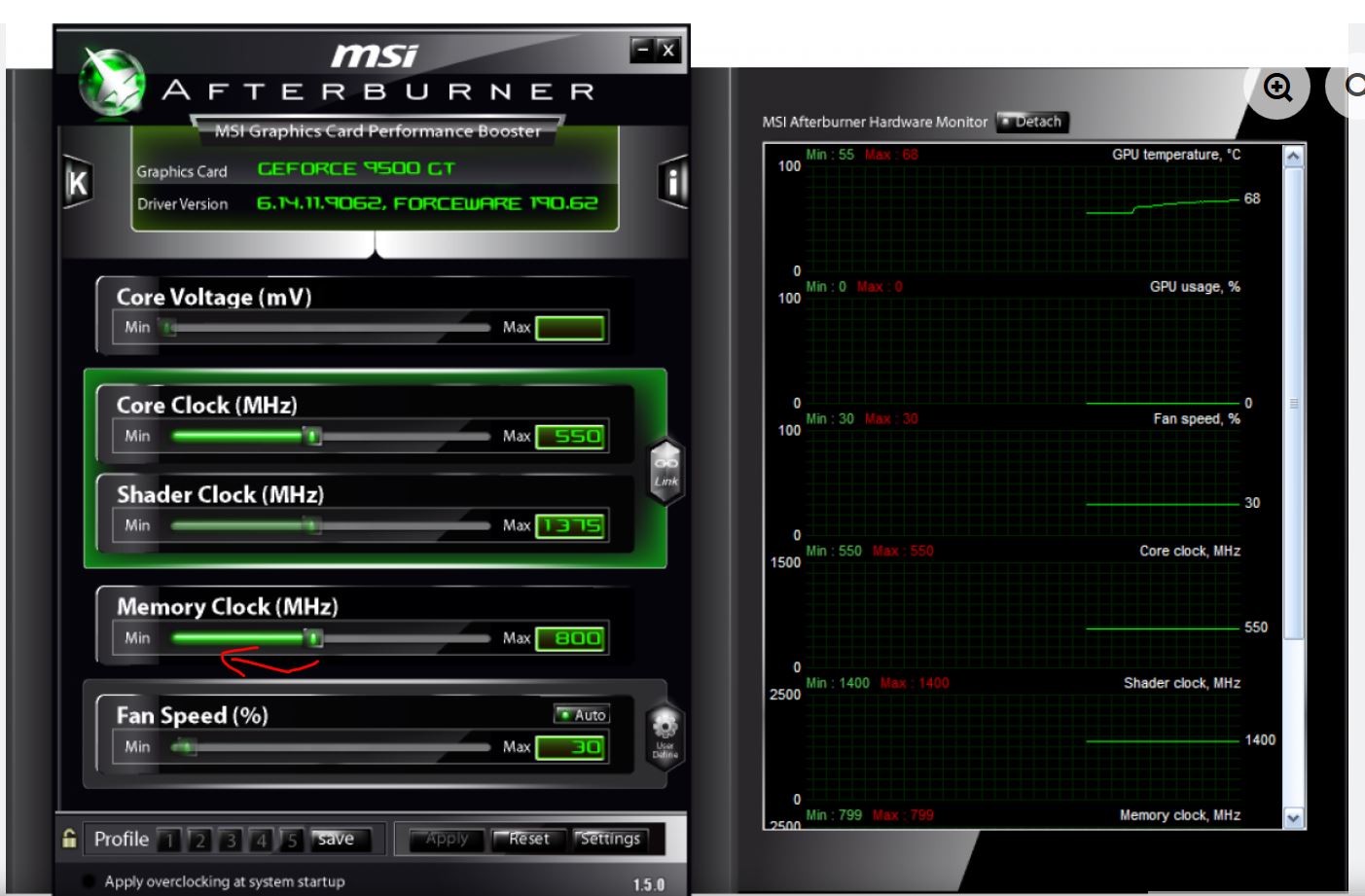
Task: Toggle the profile lock padlock icon
Action: (x=69, y=838)
